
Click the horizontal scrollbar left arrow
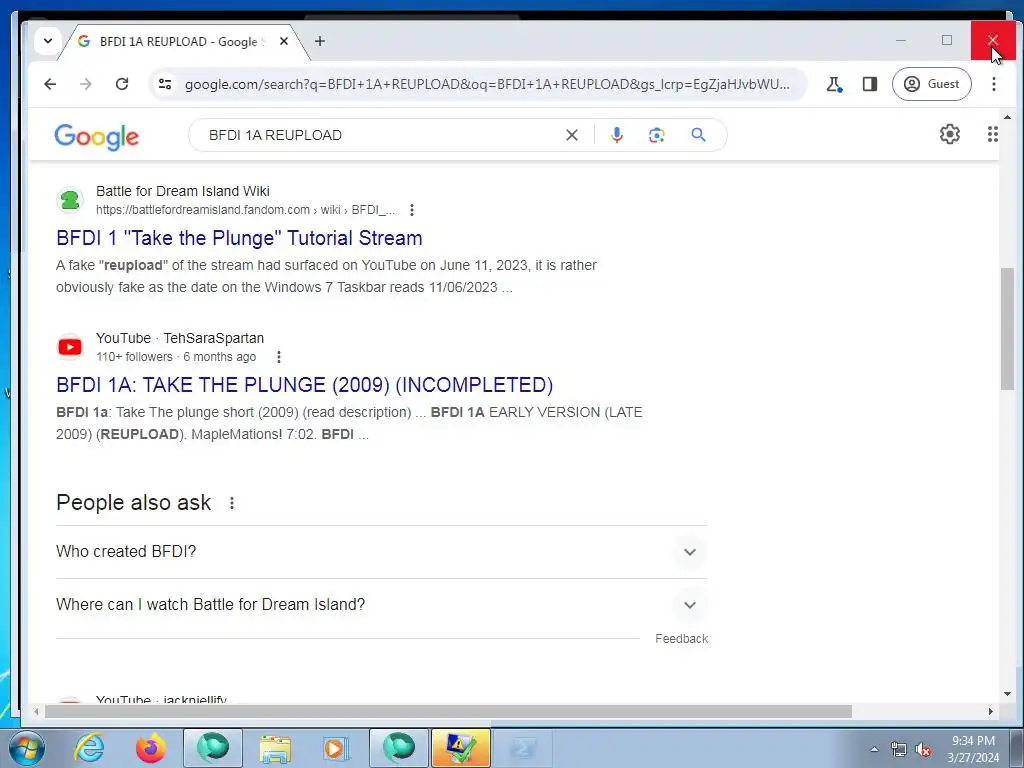click(36, 711)
